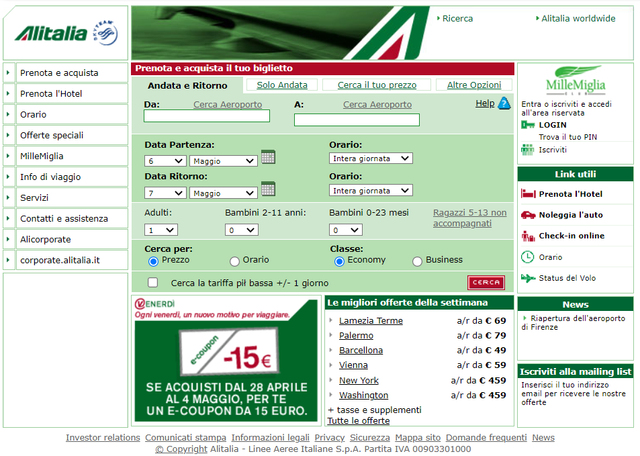Click Alitalia worldwide link
Screen dimensions: 640x456
coord(578,18)
